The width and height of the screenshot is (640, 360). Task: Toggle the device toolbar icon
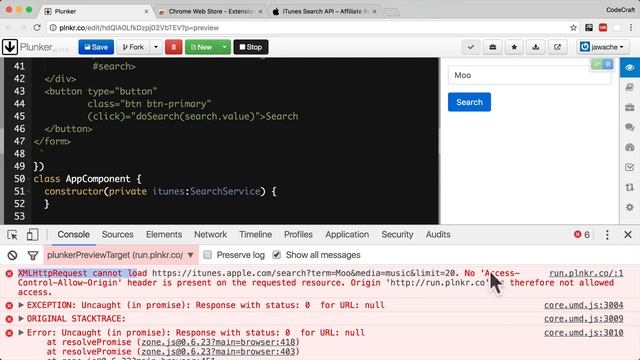click(x=32, y=235)
